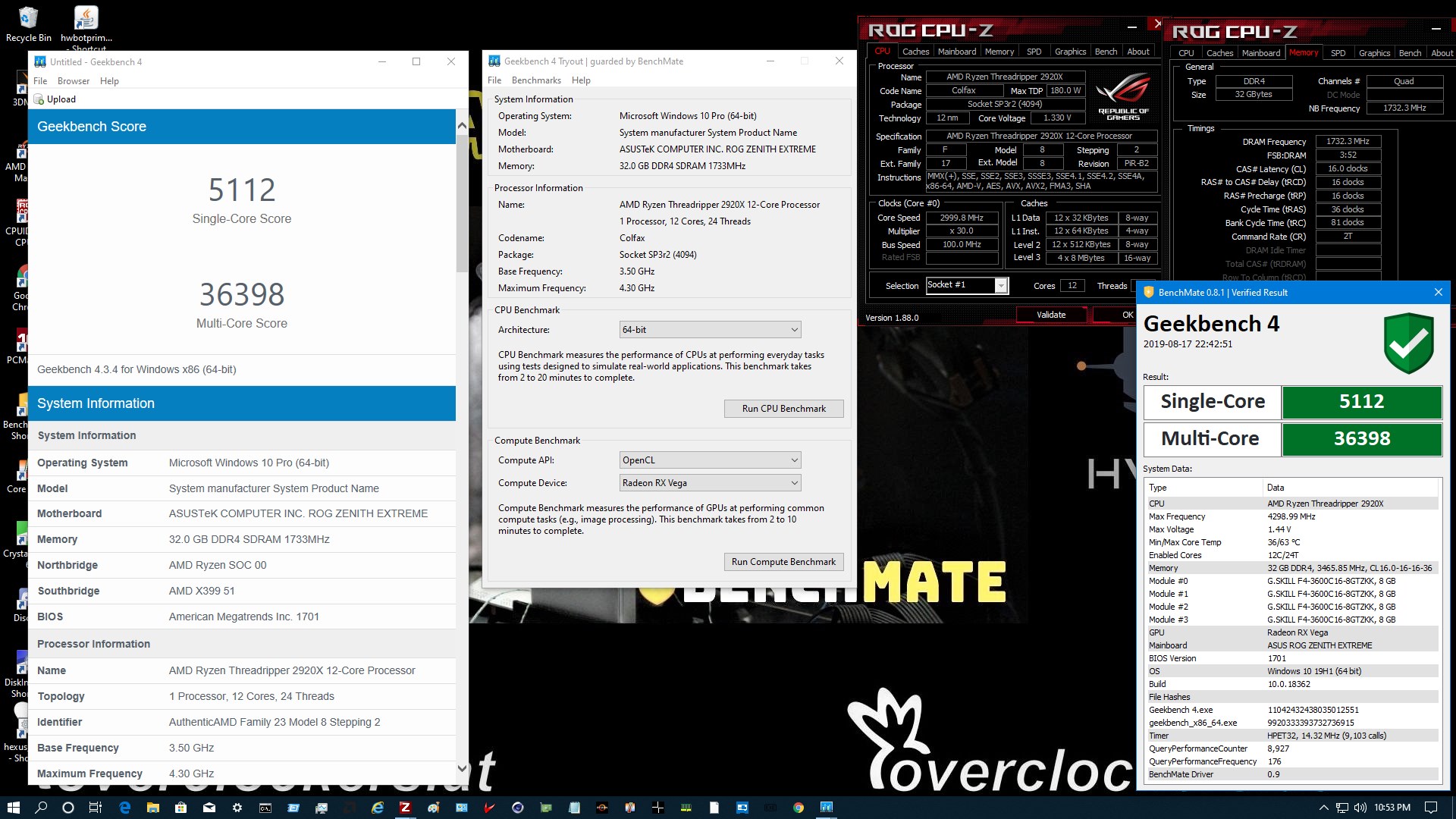Screen dimensions: 1456x819
Task: Switch to About tab in left CPU-Z
Action: click(x=1137, y=52)
